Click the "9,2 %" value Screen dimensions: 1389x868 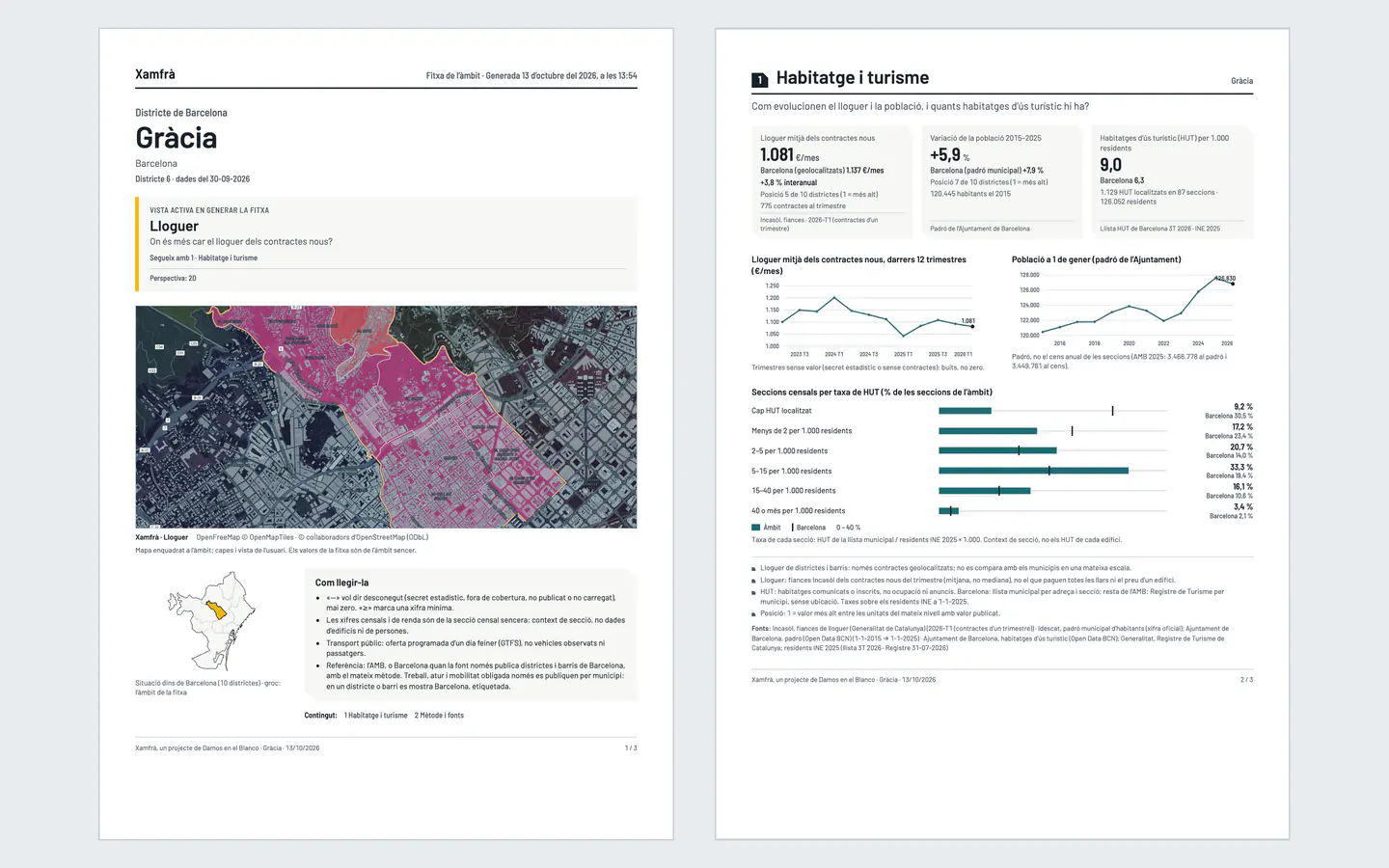pos(1243,407)
